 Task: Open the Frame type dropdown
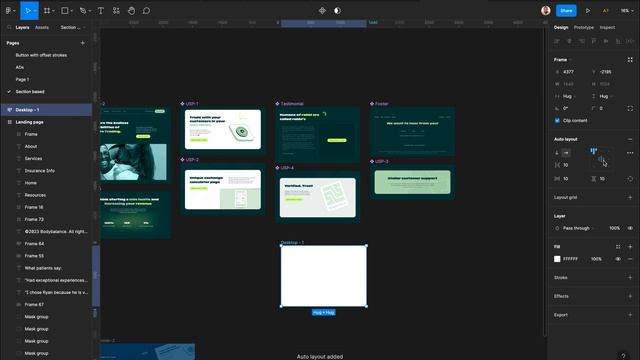pyautogui.click(x=562, y=60)
